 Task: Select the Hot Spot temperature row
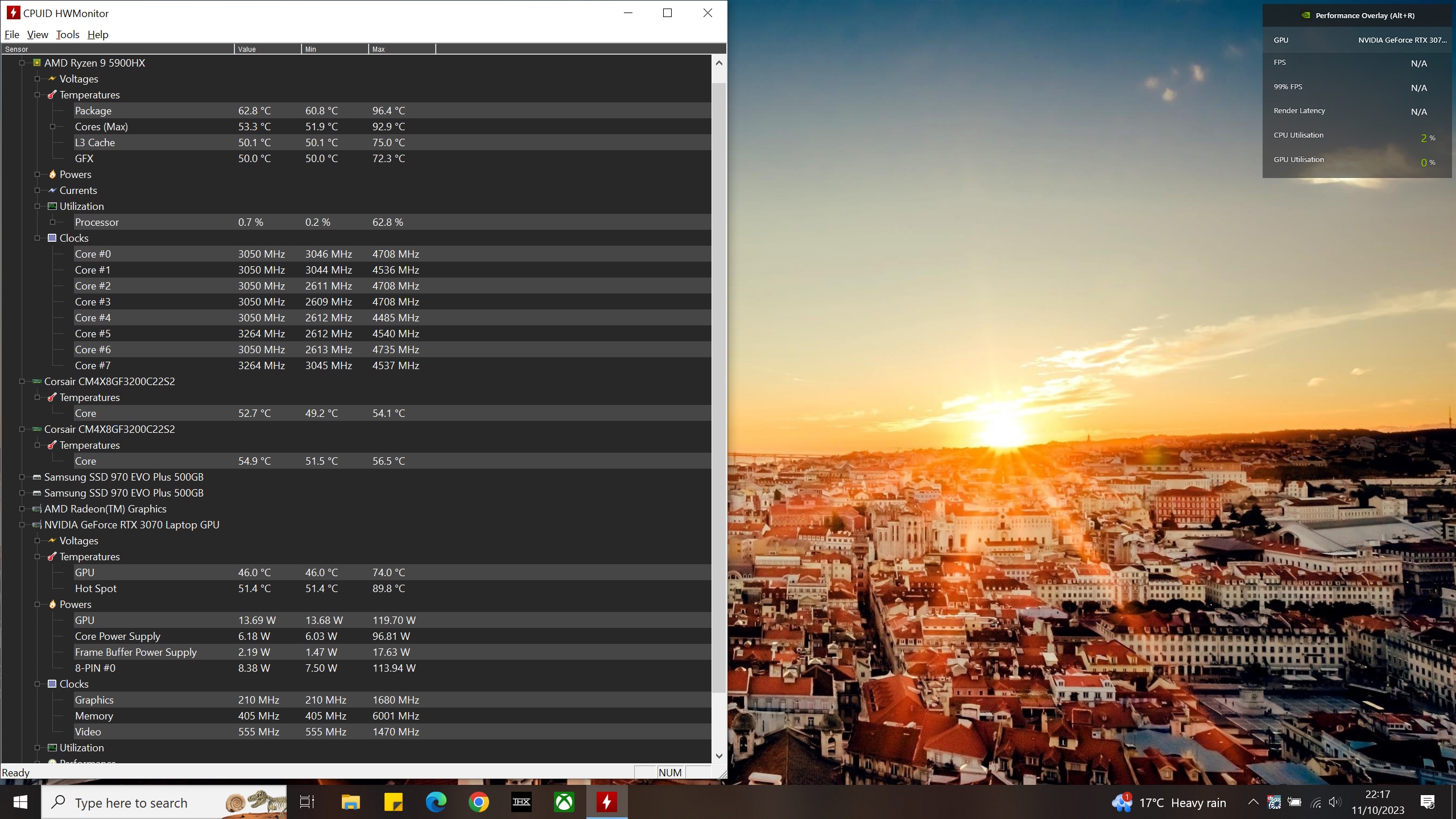pos(392,589)
